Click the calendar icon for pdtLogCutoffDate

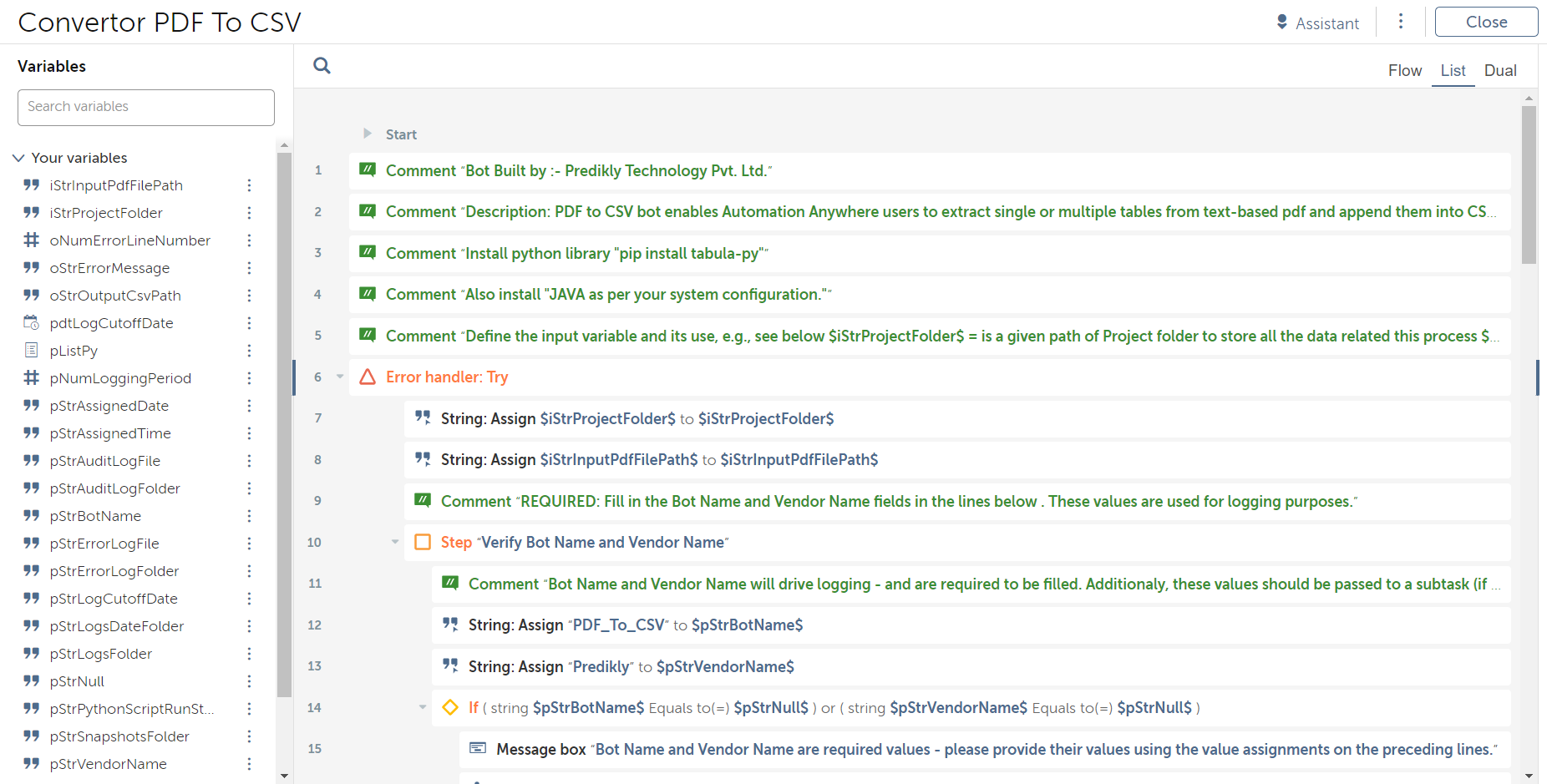point(31,323)
